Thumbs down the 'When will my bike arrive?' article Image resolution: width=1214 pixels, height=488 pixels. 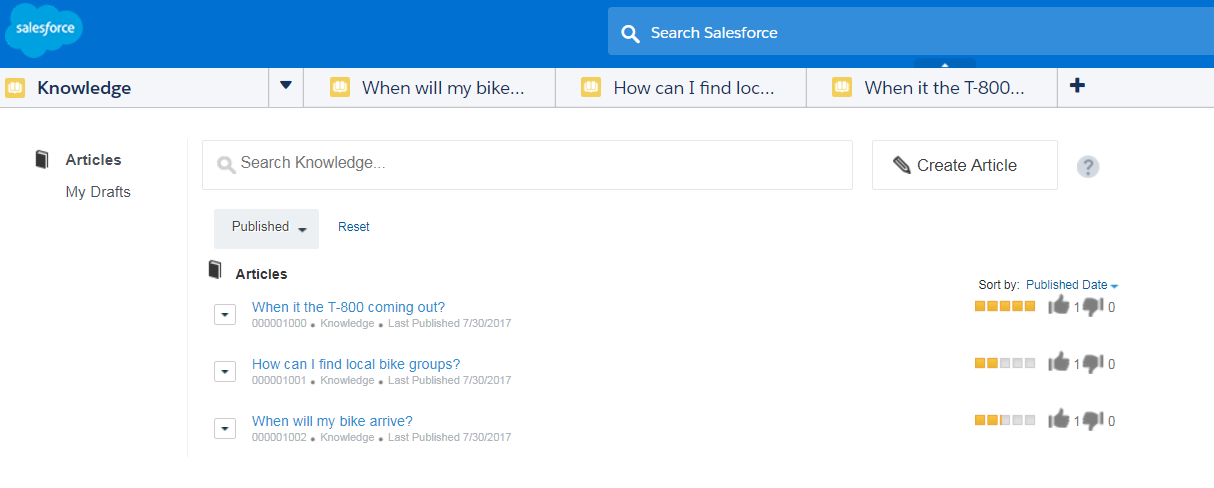coord(1093,421)
